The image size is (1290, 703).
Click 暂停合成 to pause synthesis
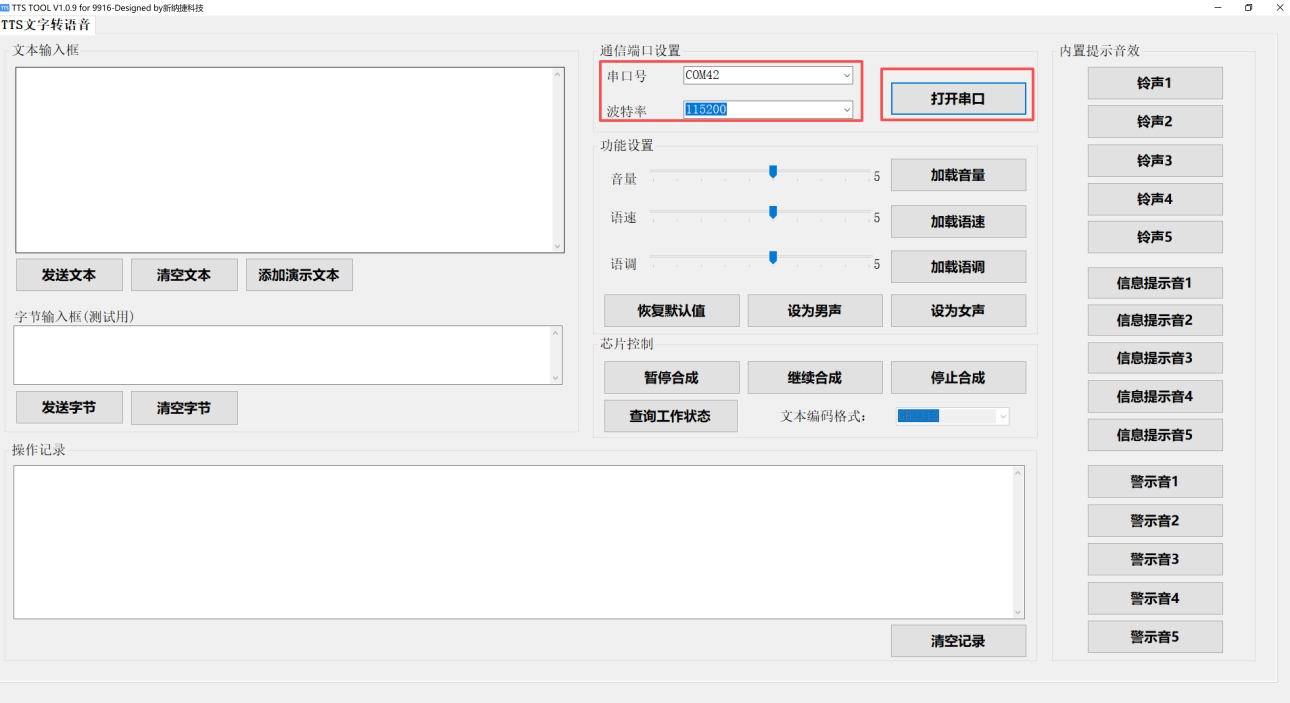click(x=671, y=378)
